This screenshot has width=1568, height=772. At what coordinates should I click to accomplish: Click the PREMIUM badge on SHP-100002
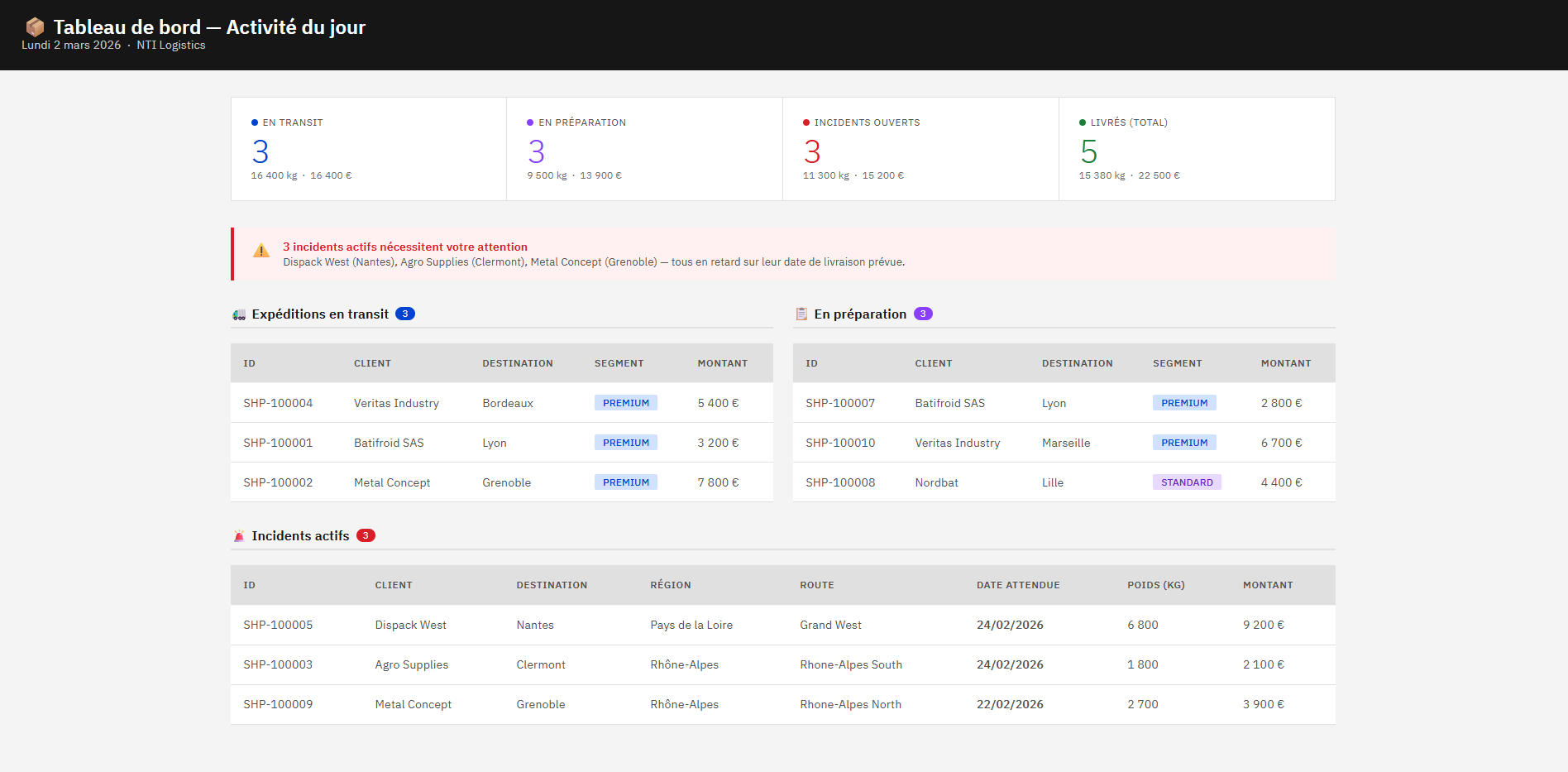coord(626,482)
